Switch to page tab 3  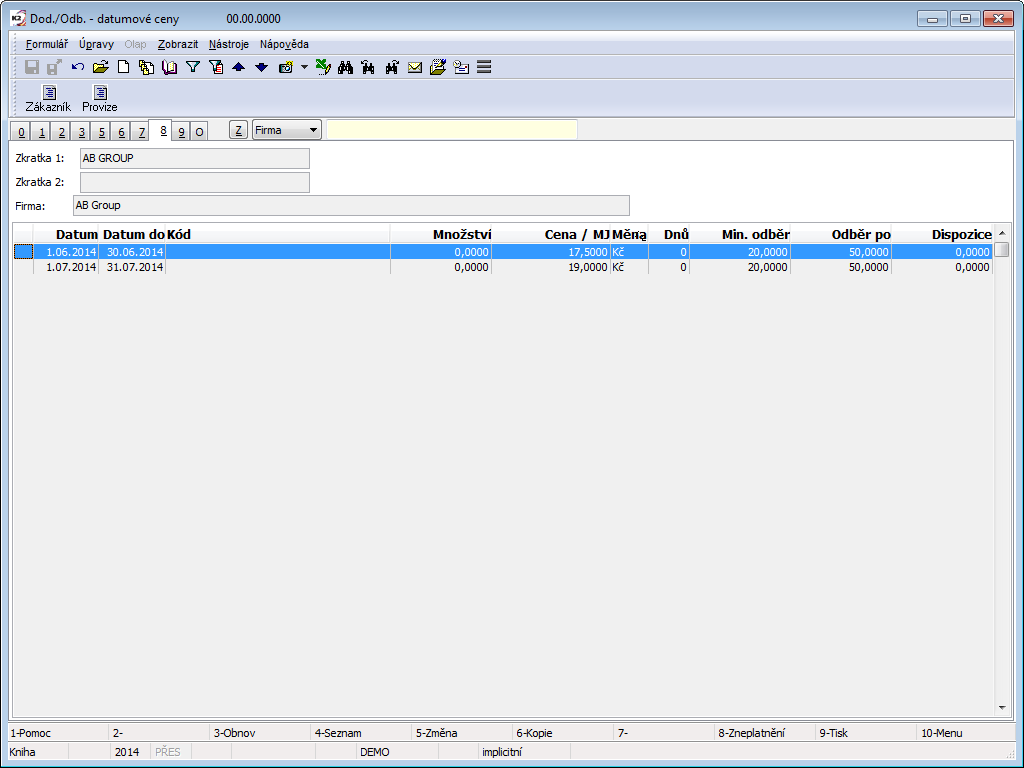(x=82, y=132)
